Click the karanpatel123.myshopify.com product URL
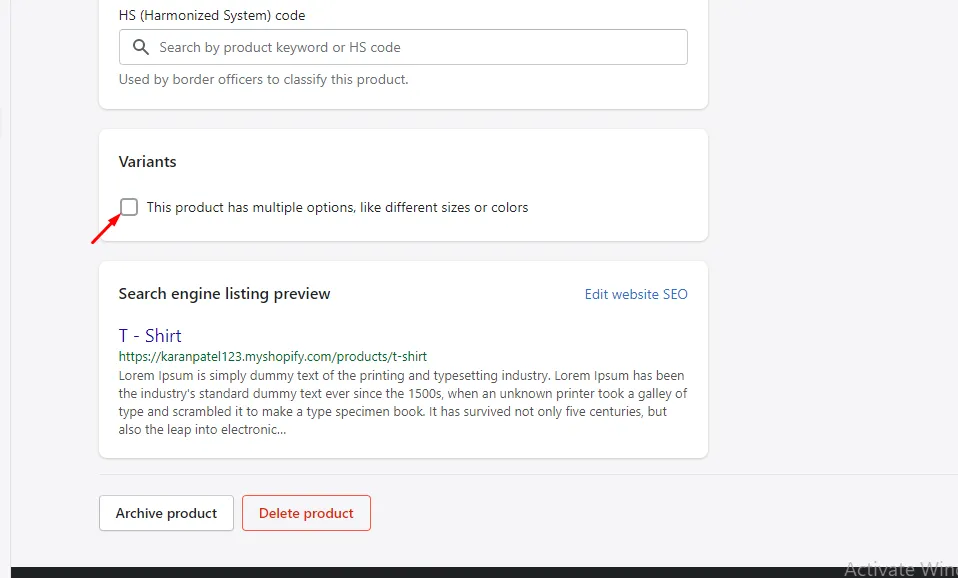The height and width of the screenshot is (578, 958). [273, 356]
